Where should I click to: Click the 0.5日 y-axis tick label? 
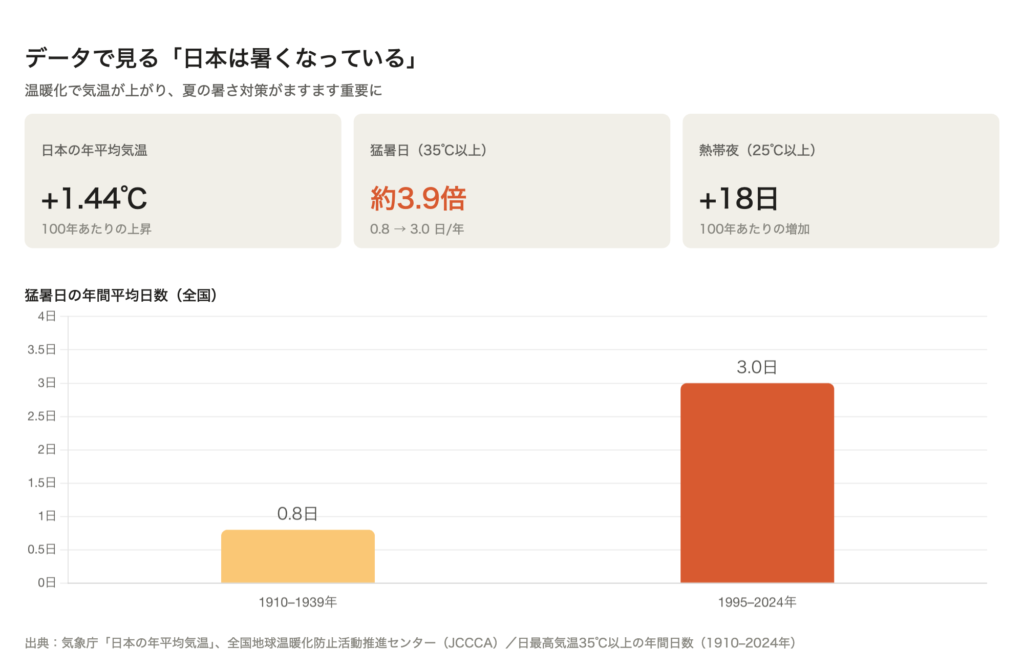[42, 549]
